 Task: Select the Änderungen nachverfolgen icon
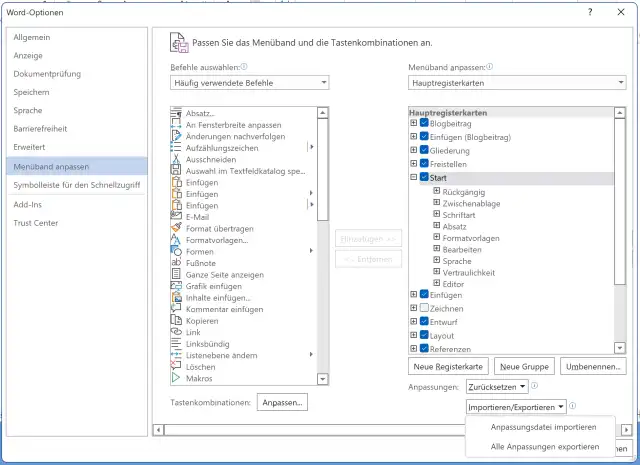[176, 136]
